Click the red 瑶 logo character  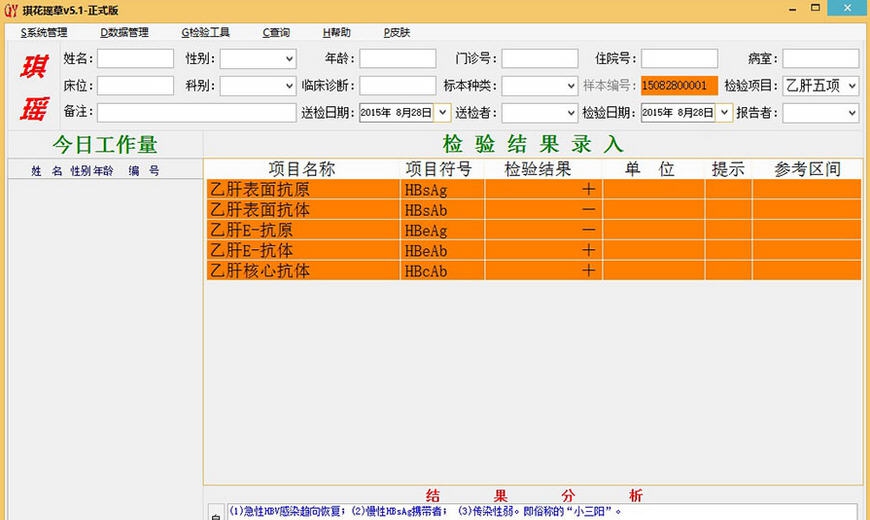pyautogui.click(x=34, y=108)
